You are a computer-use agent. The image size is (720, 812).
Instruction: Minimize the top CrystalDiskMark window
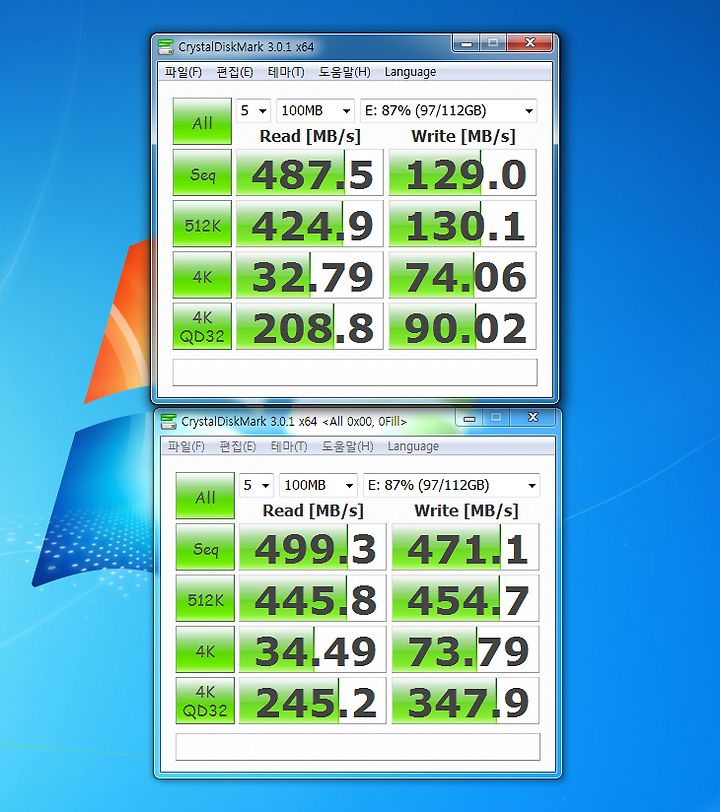pos(466,43)
